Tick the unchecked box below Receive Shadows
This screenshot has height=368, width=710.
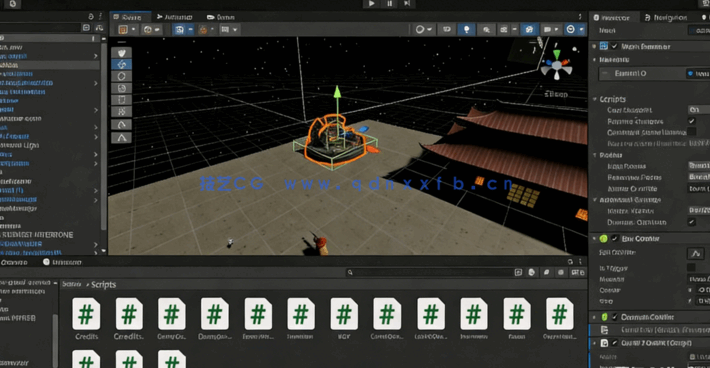691,132
